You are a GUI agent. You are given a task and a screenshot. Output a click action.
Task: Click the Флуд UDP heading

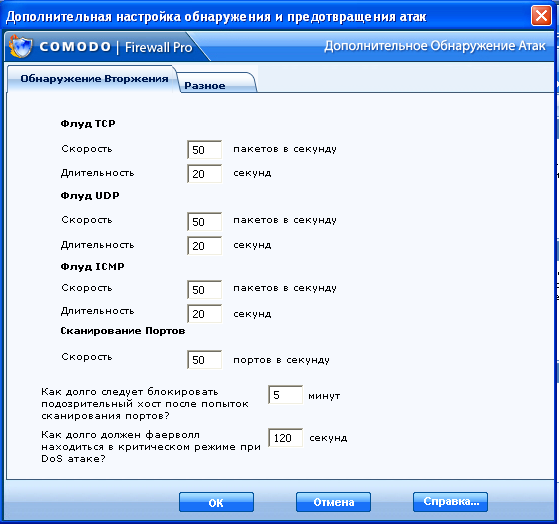point(90,196)
